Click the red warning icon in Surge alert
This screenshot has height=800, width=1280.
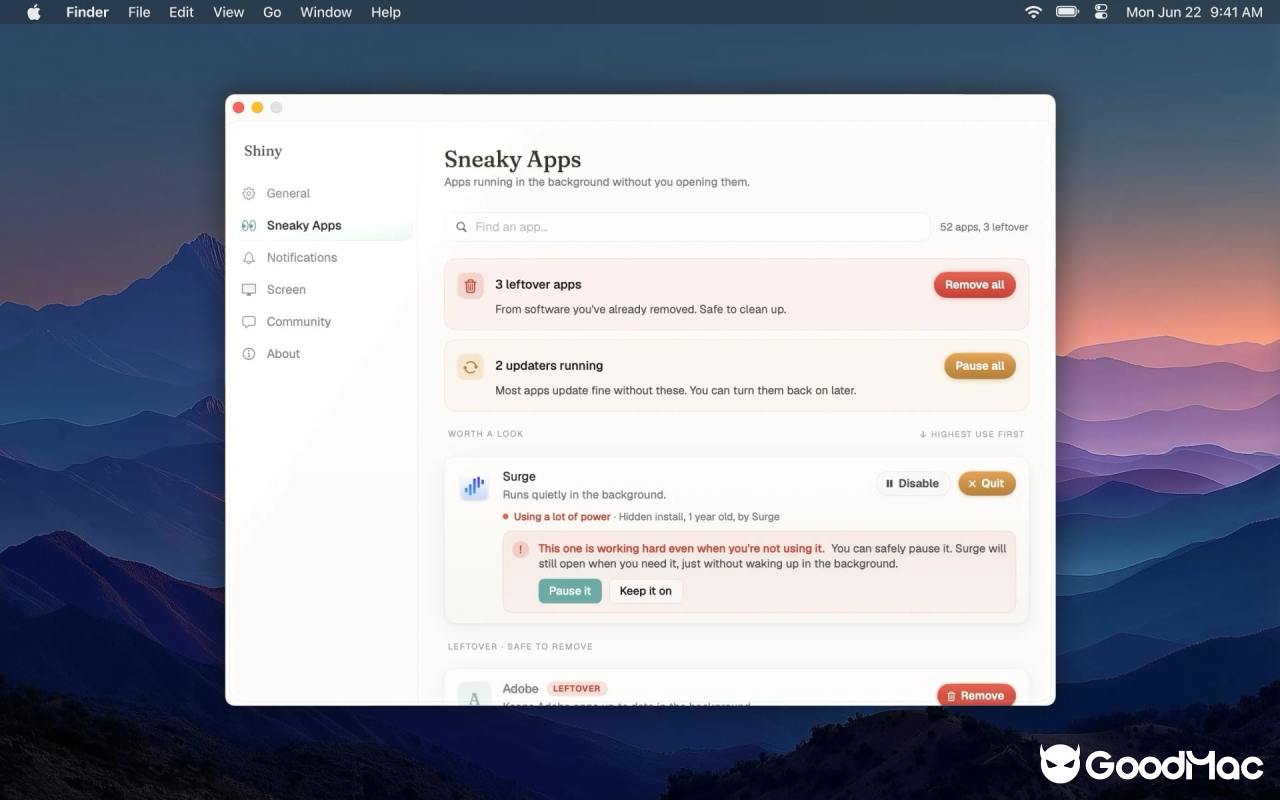pyautogui.click(x=520, y=549)
